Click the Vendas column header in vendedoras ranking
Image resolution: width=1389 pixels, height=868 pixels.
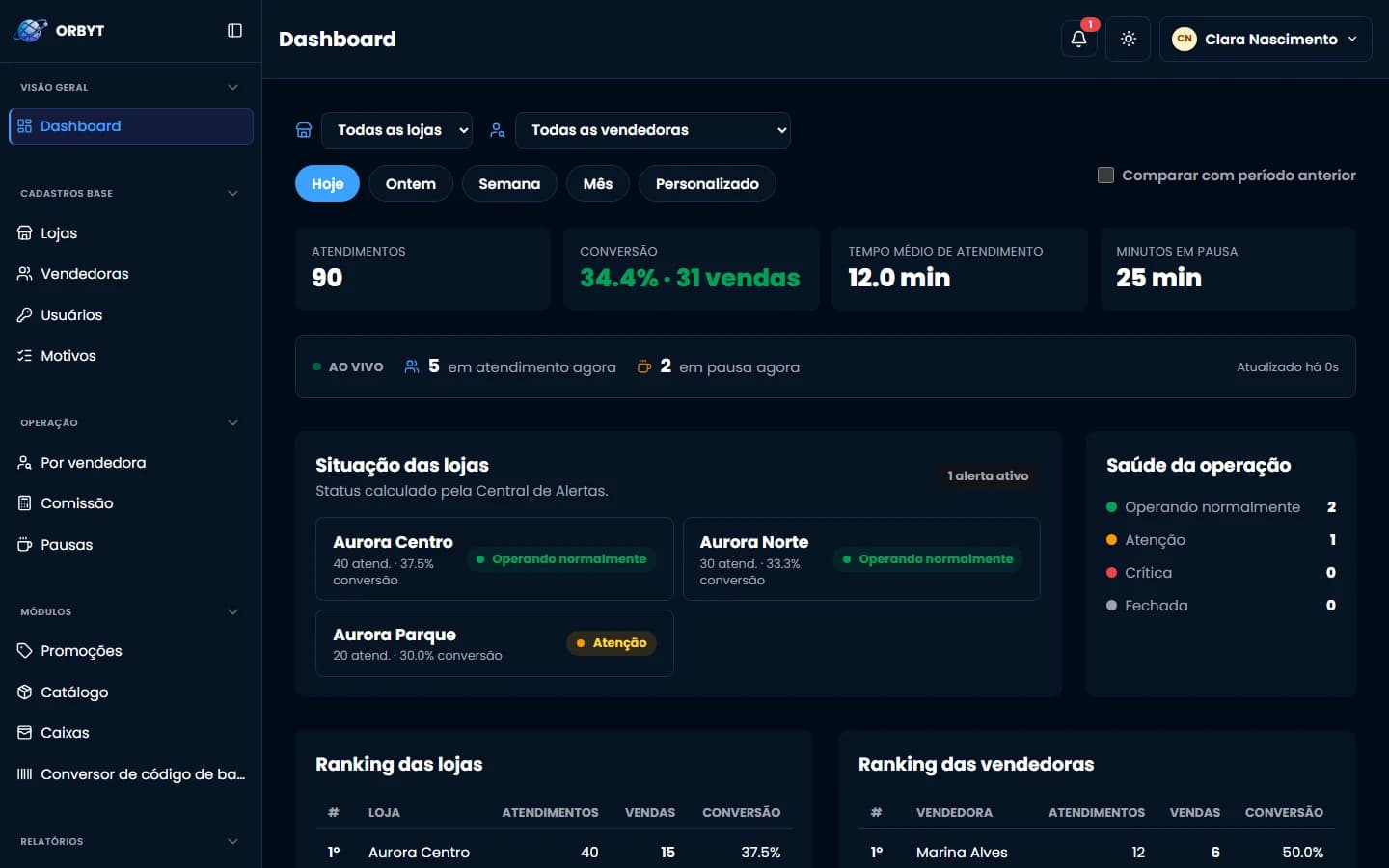(1195, 812)
